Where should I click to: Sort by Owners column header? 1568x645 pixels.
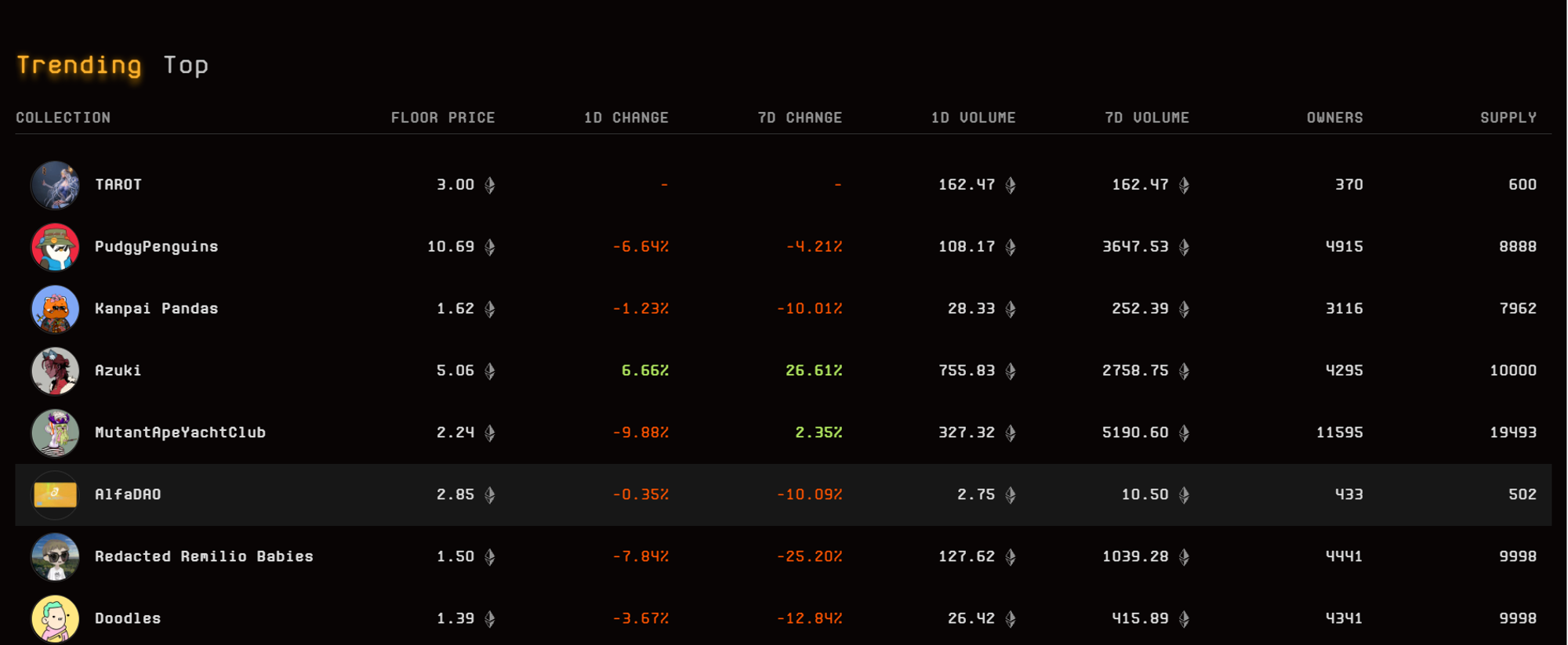point(1334,118)
